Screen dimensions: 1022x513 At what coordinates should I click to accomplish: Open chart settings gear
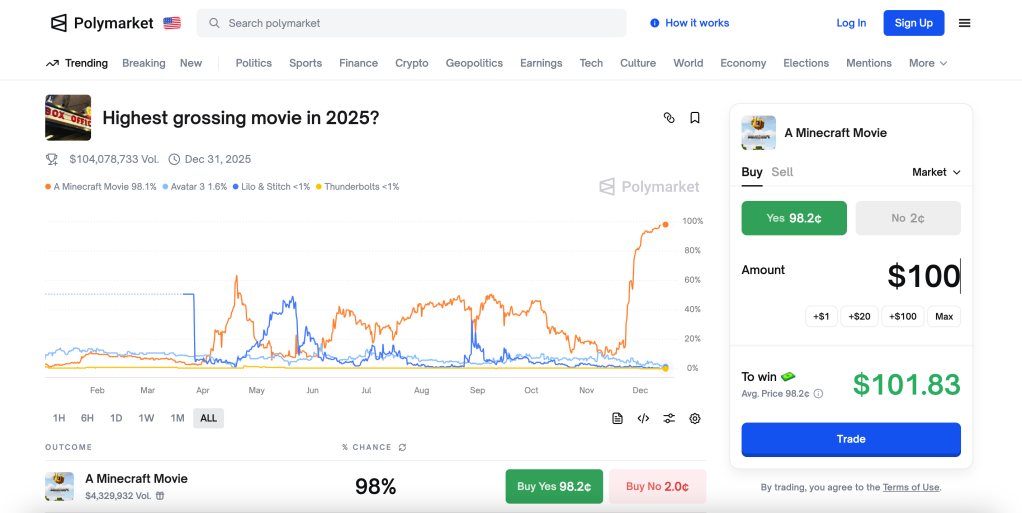[x=695, y=418]
